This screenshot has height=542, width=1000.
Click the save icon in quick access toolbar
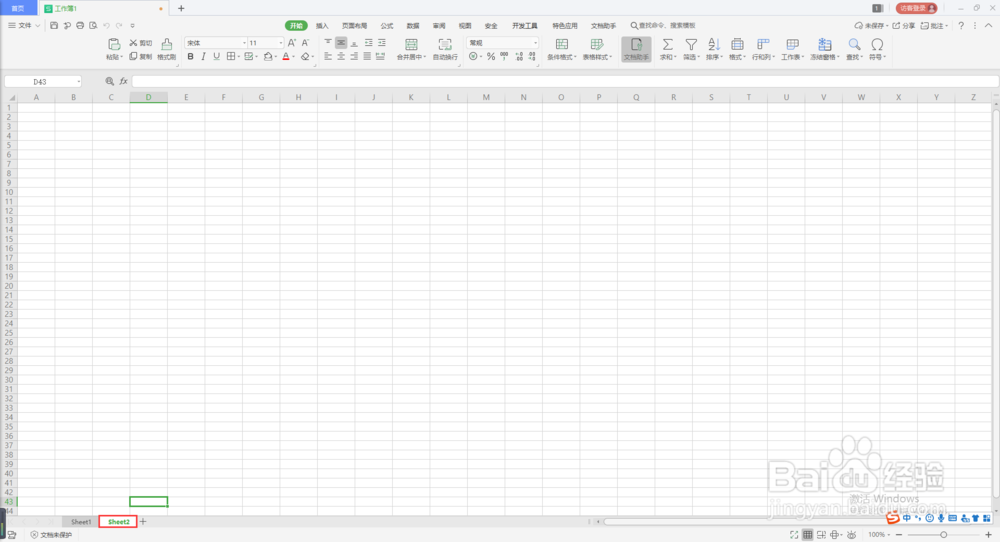point(54,26)
